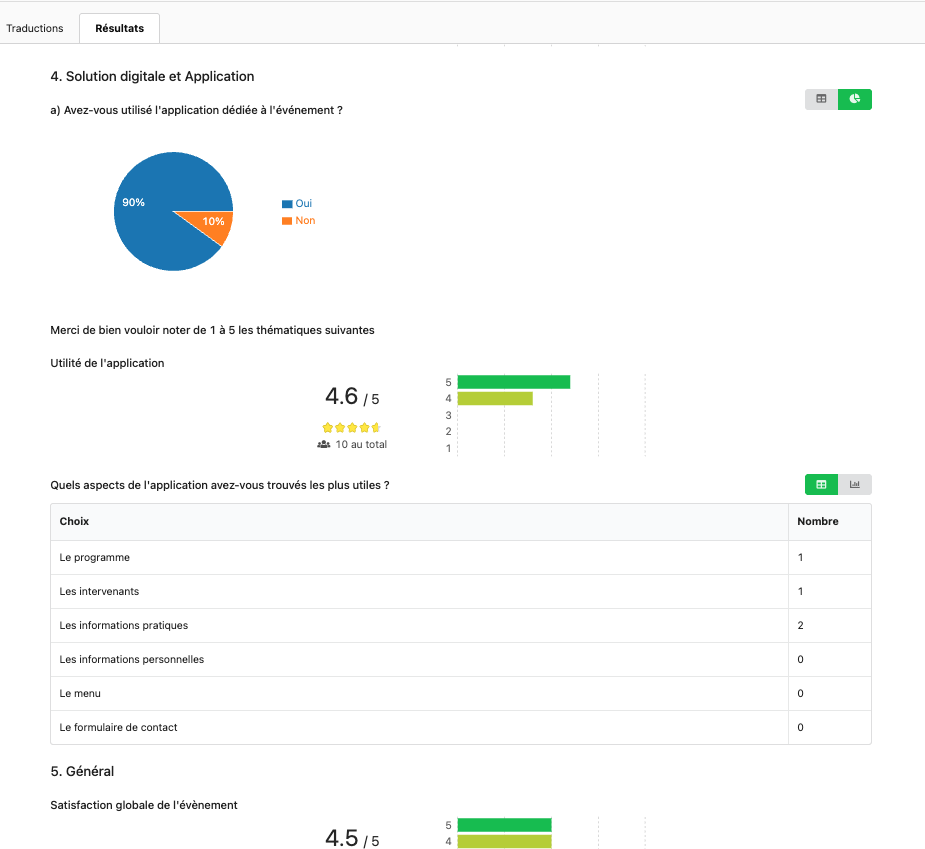925x849 pixels.
Task: Toggle the 'Oui' legend entry
Action: pyautogui.click(x=297, y=203)
